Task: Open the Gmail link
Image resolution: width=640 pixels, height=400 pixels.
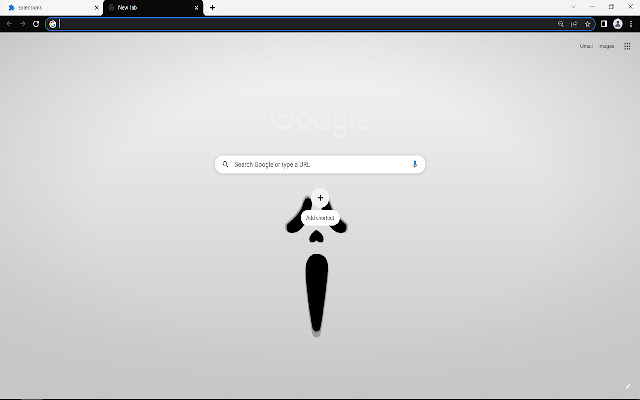Action: click(x=586, y=46)
